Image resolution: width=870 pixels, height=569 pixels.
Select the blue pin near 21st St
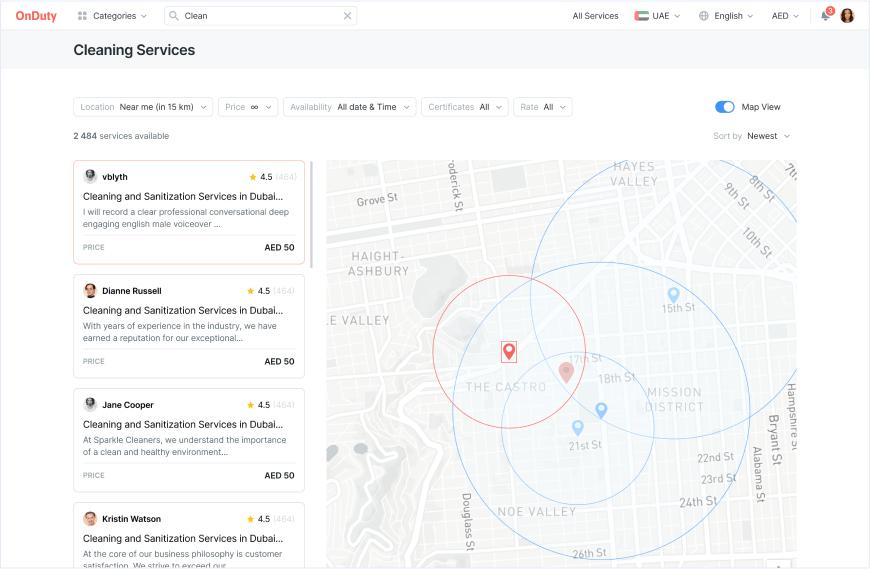point(578,428)
